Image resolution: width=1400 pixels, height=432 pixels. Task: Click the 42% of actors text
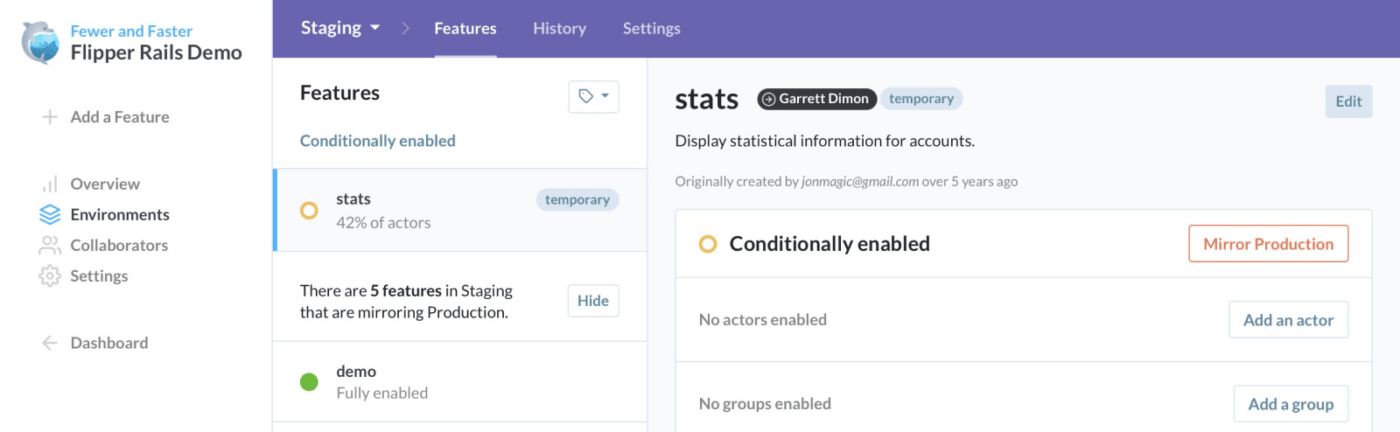click(x=384, y=223)
